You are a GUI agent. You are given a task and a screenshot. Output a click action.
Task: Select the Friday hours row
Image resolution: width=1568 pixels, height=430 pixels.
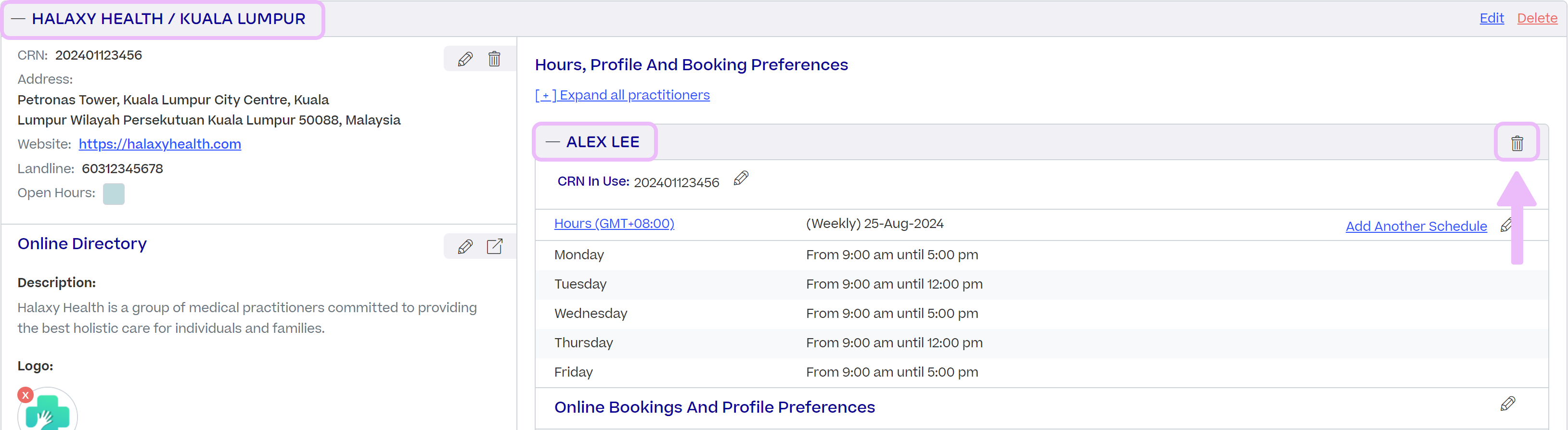click(x=1041, y=372)
